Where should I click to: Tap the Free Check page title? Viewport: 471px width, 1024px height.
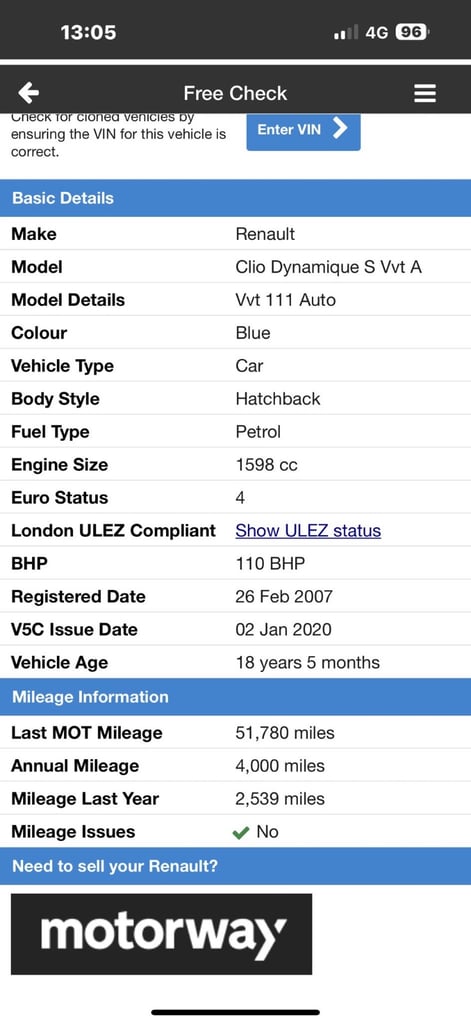pos(235,93)
